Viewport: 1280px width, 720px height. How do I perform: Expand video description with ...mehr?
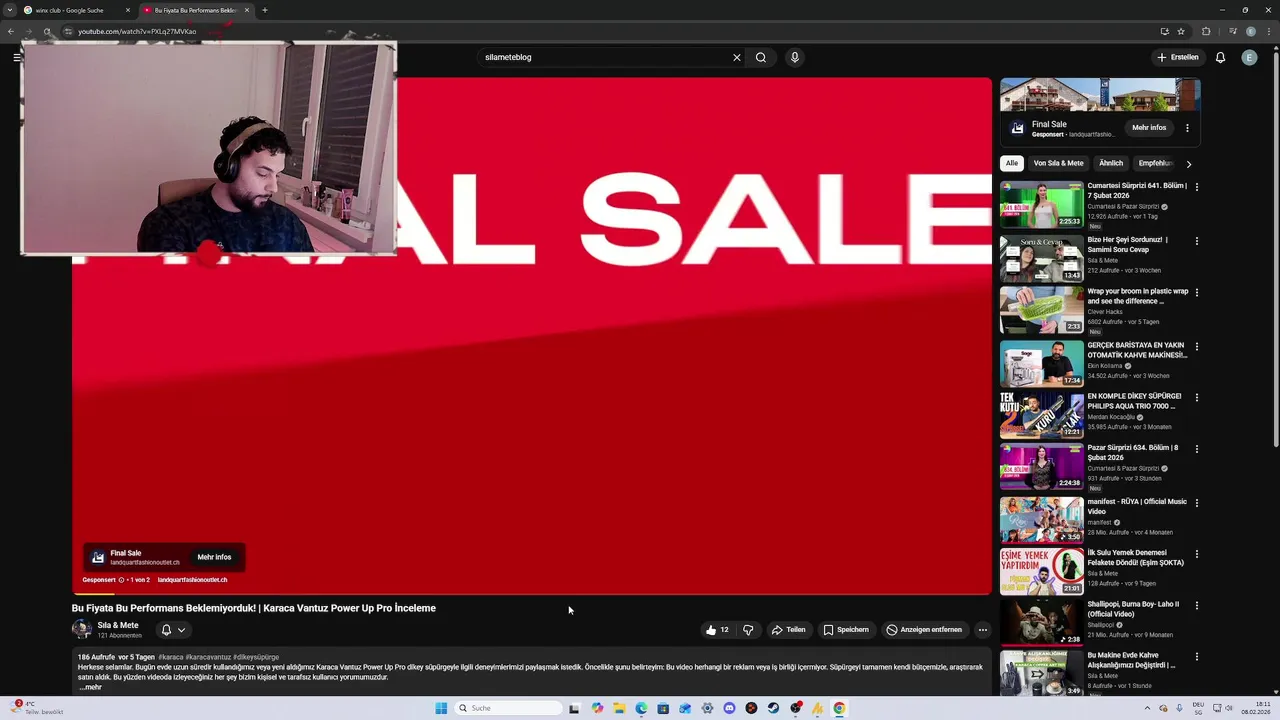[90, 687]
